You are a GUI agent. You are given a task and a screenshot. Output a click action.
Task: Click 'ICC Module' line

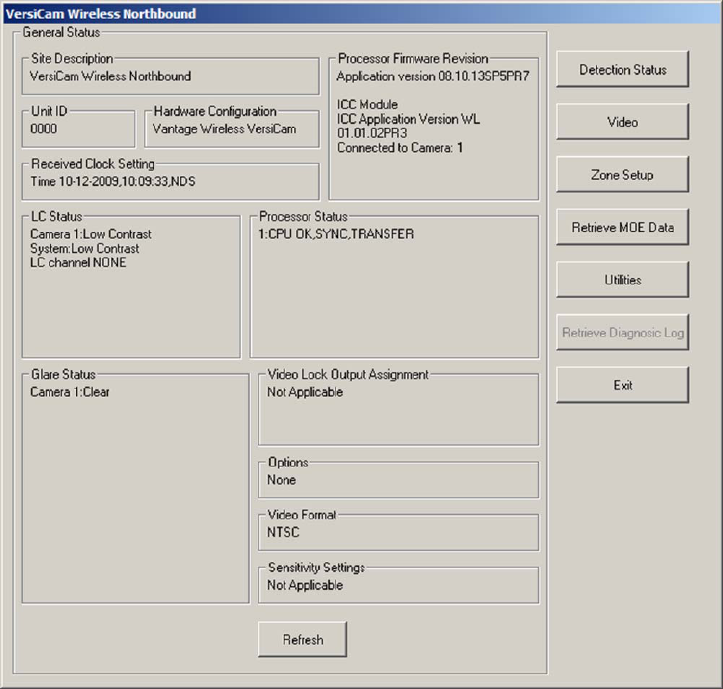tap(367, 104)
